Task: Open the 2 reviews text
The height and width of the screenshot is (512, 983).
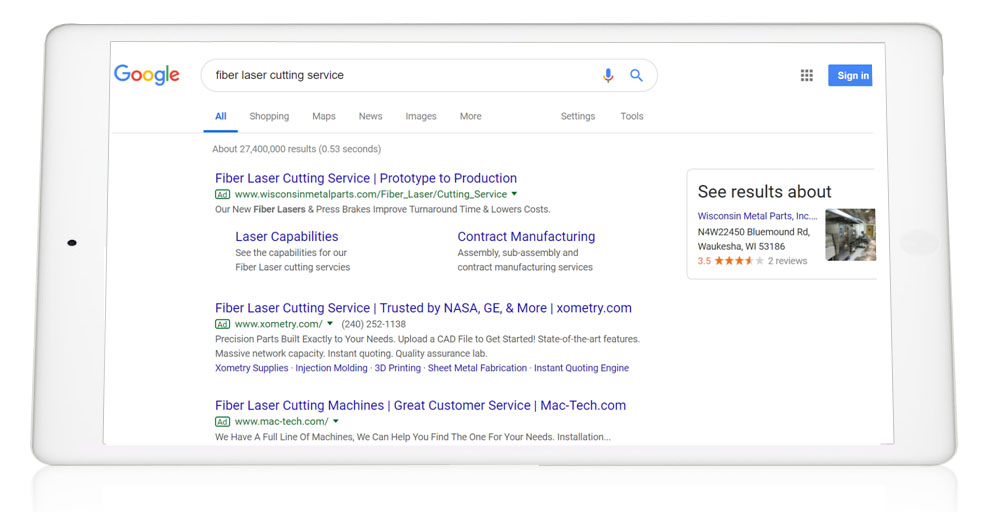Action: 787,261
